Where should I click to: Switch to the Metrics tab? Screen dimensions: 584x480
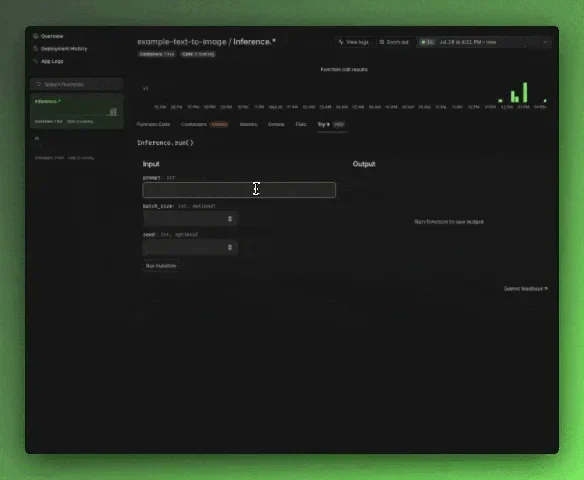tap(248, 124)
